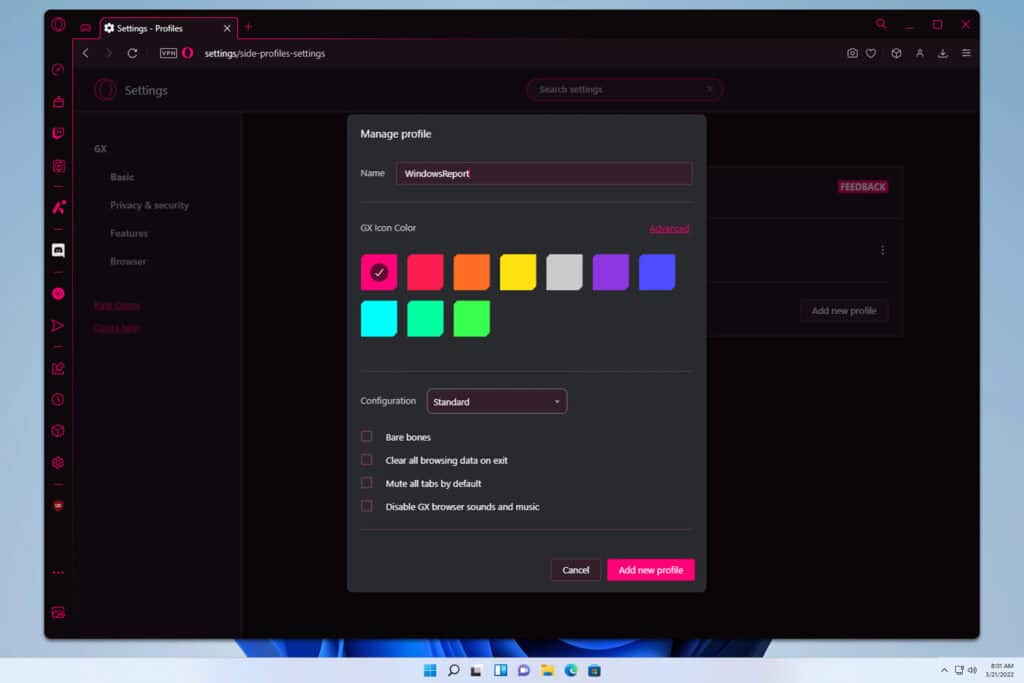This screenshot has width=1024, height=683.
Task: Reload the page with refresh icon
Action: point(133,54)
